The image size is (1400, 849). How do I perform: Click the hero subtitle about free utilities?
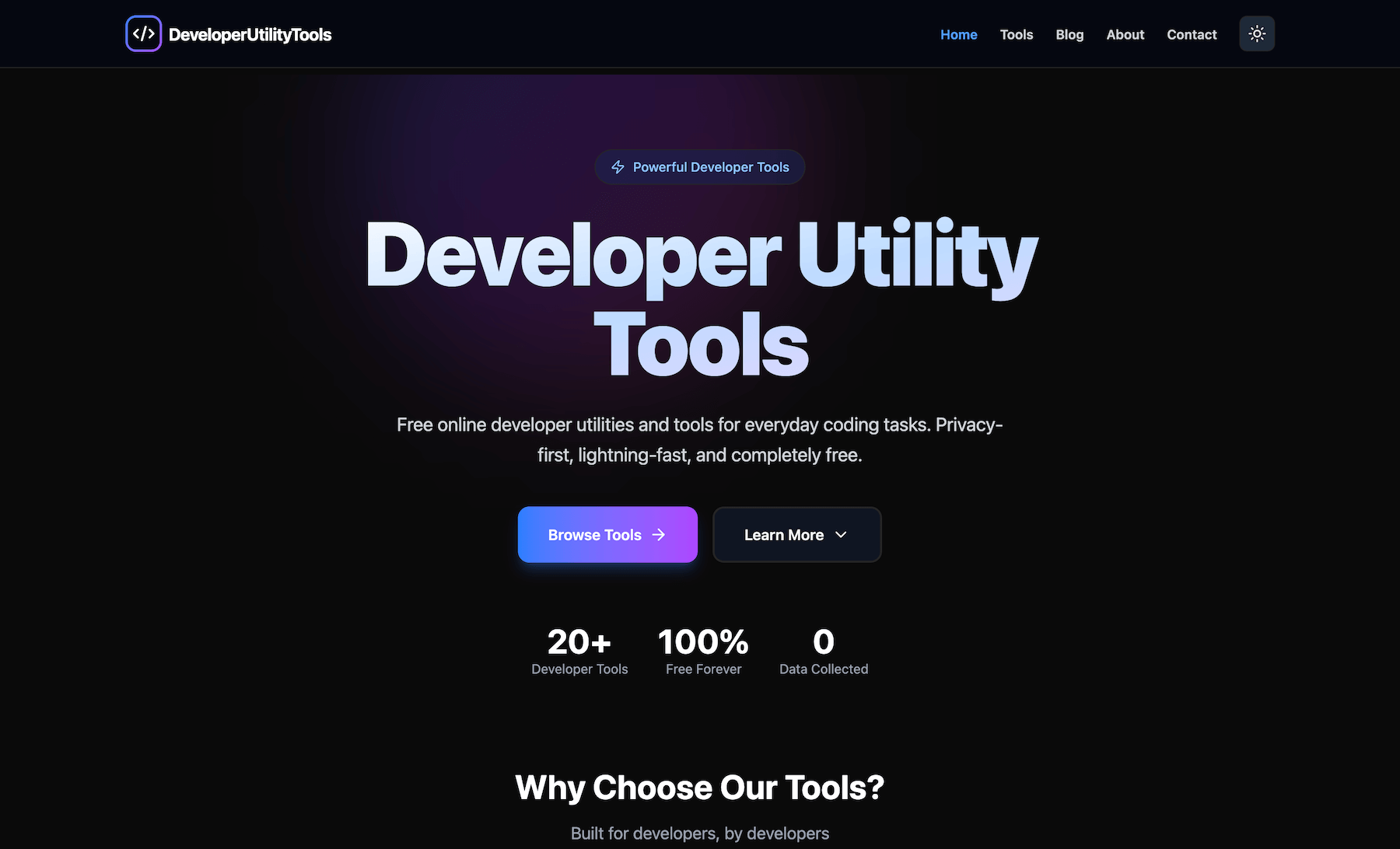pyautogui.click(x=699, y=439)
